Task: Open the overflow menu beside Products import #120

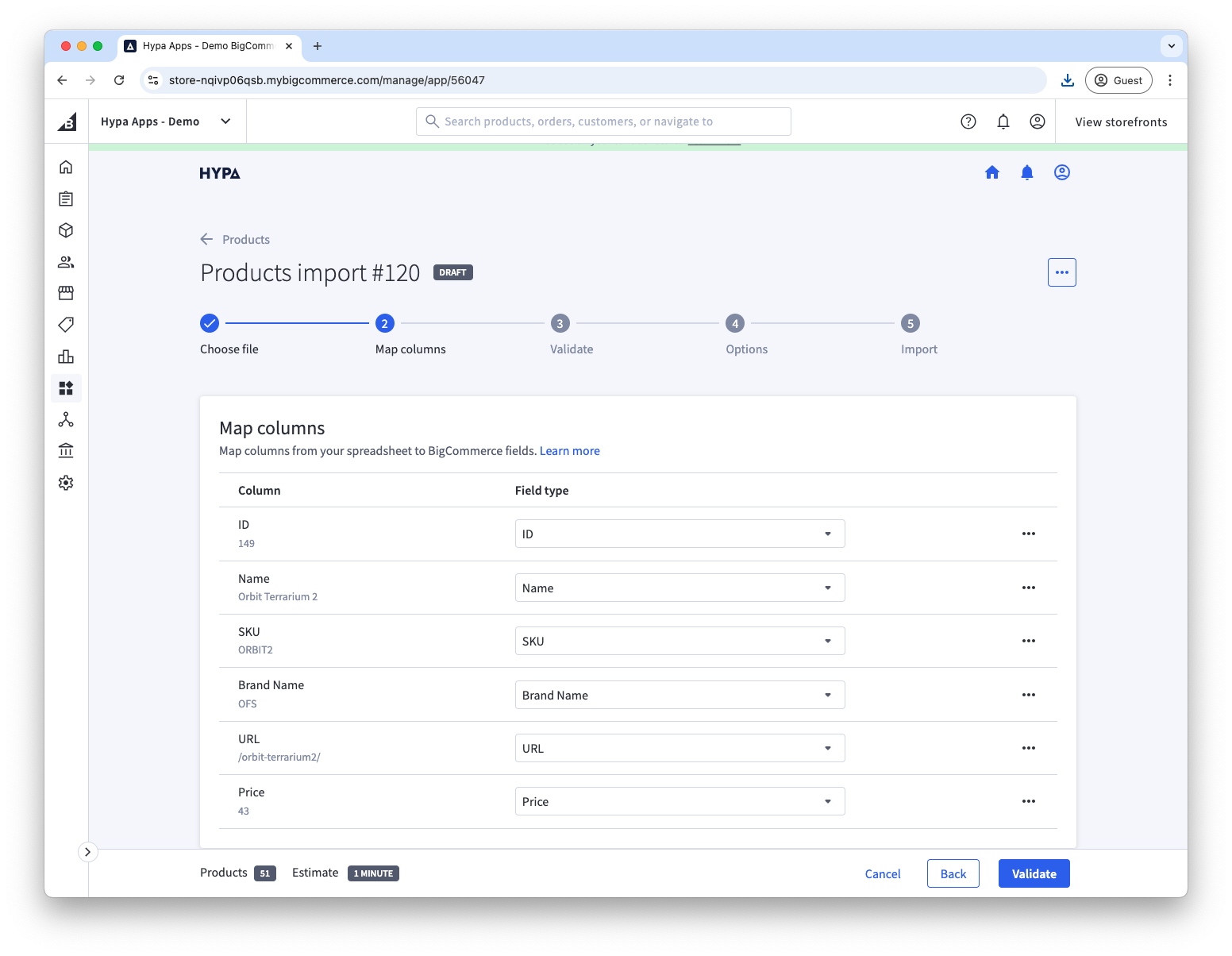Action: tap(1061, 272)
